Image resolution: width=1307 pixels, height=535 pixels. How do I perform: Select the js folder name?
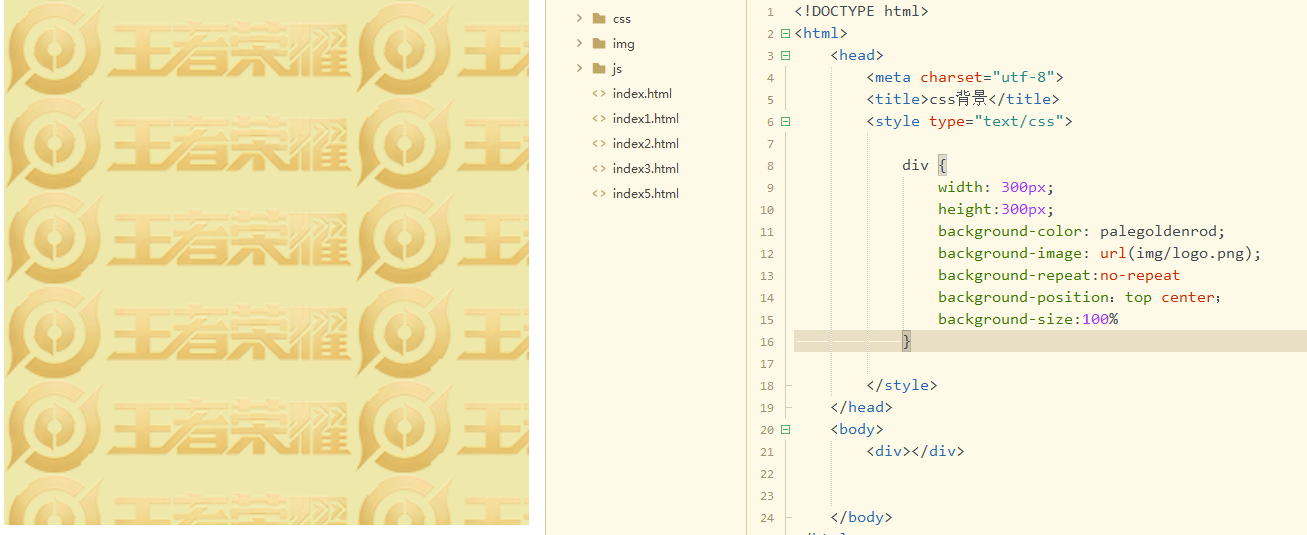[617, 68]
